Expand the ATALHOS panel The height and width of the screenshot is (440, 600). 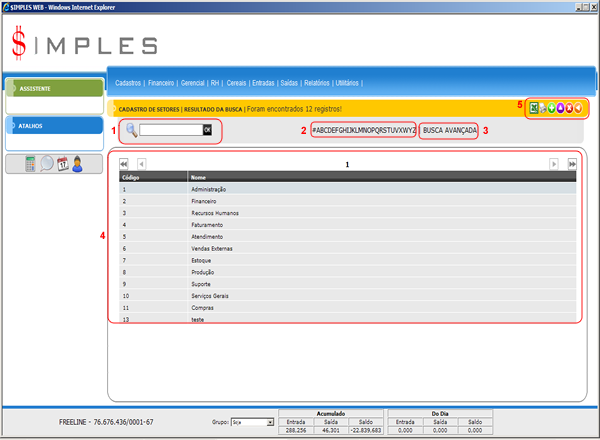[52, 126]
